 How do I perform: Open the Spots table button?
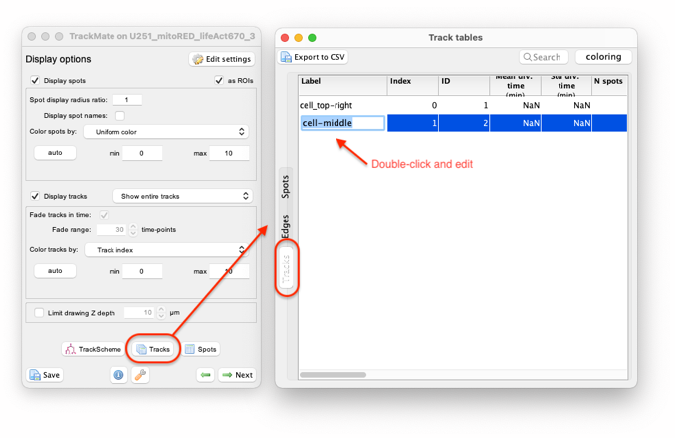tap(201, 349)
